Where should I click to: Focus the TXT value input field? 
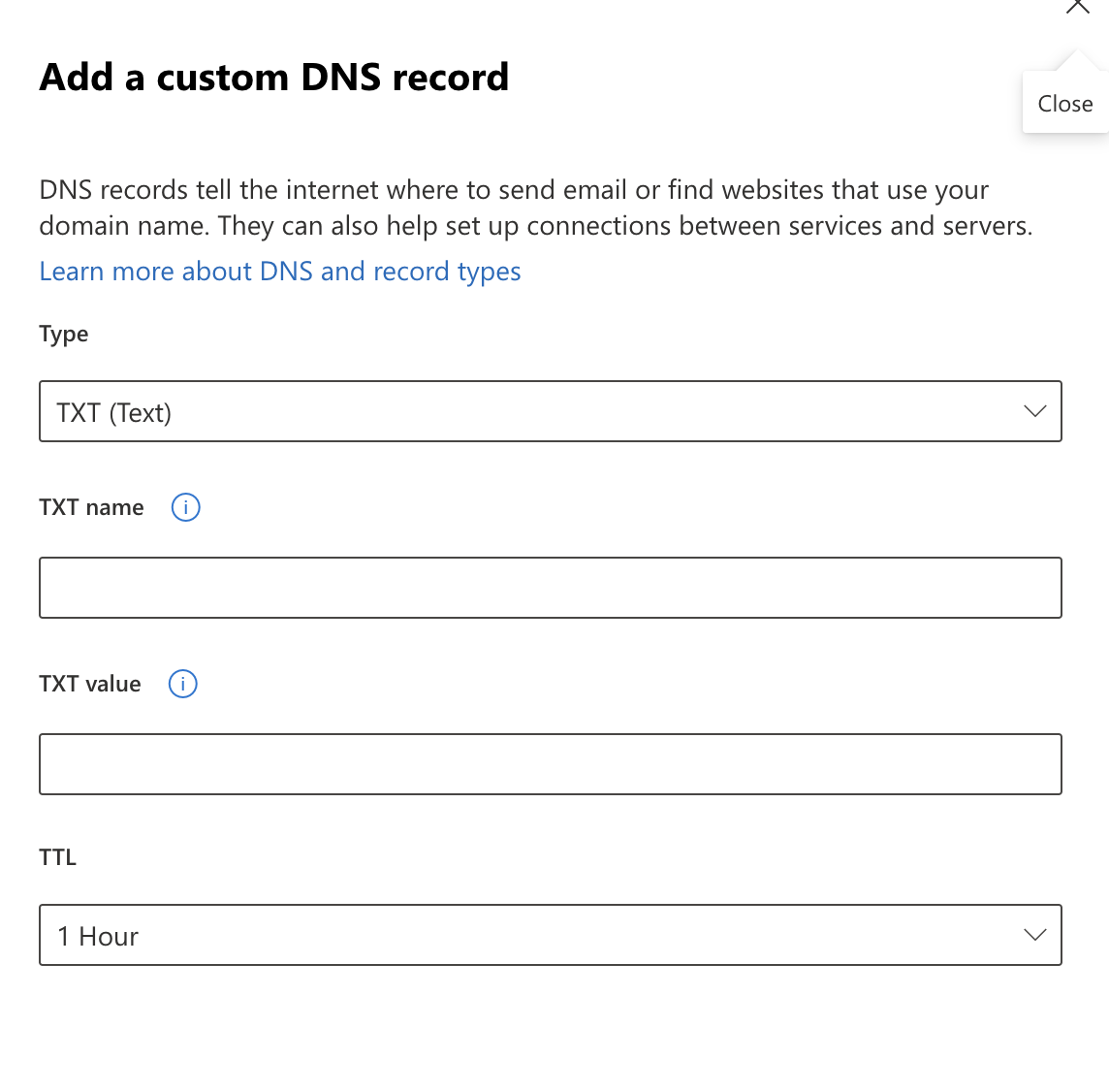coord(550,764)
